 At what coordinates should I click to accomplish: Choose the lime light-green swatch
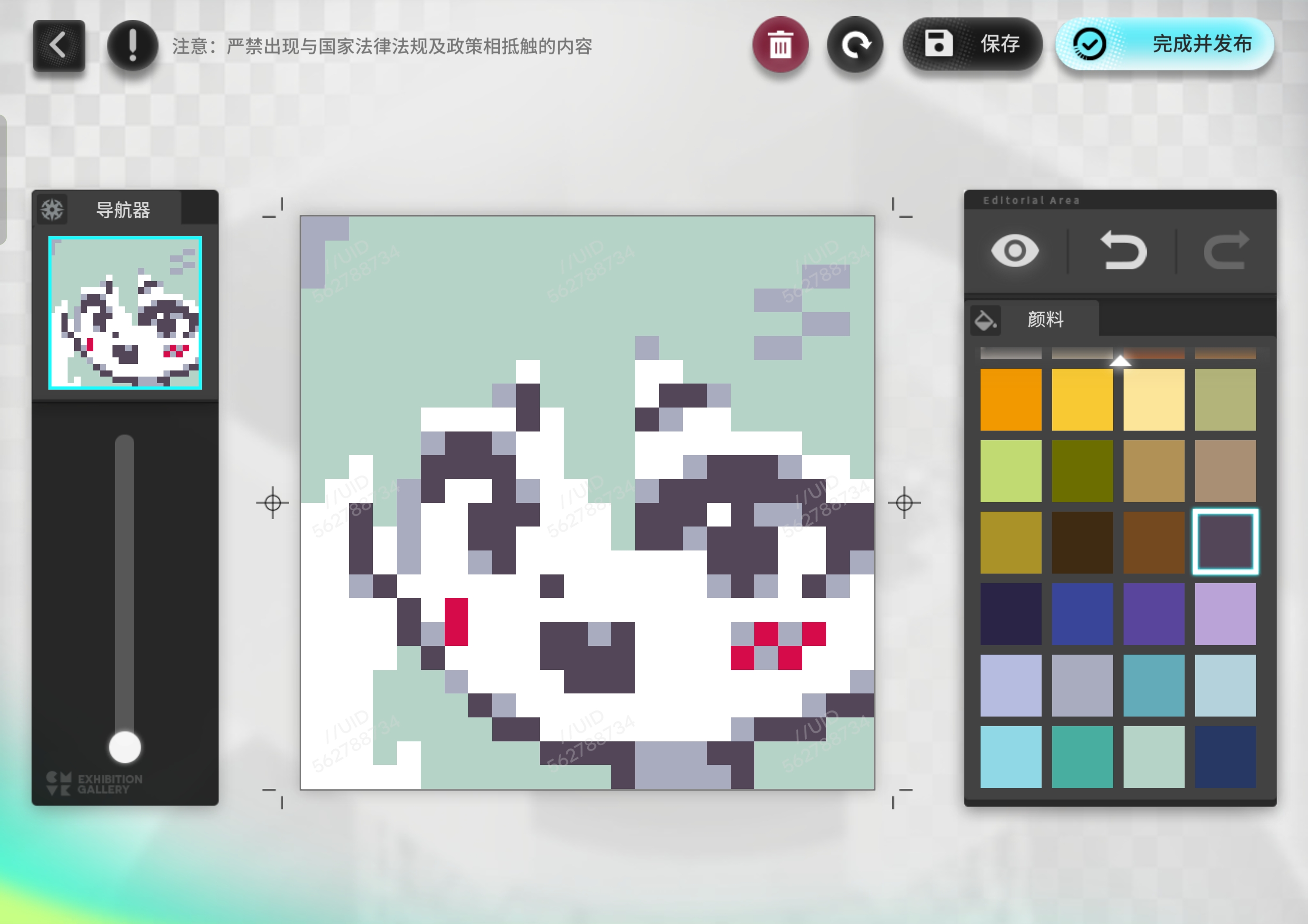click(x=1011, y=471)
